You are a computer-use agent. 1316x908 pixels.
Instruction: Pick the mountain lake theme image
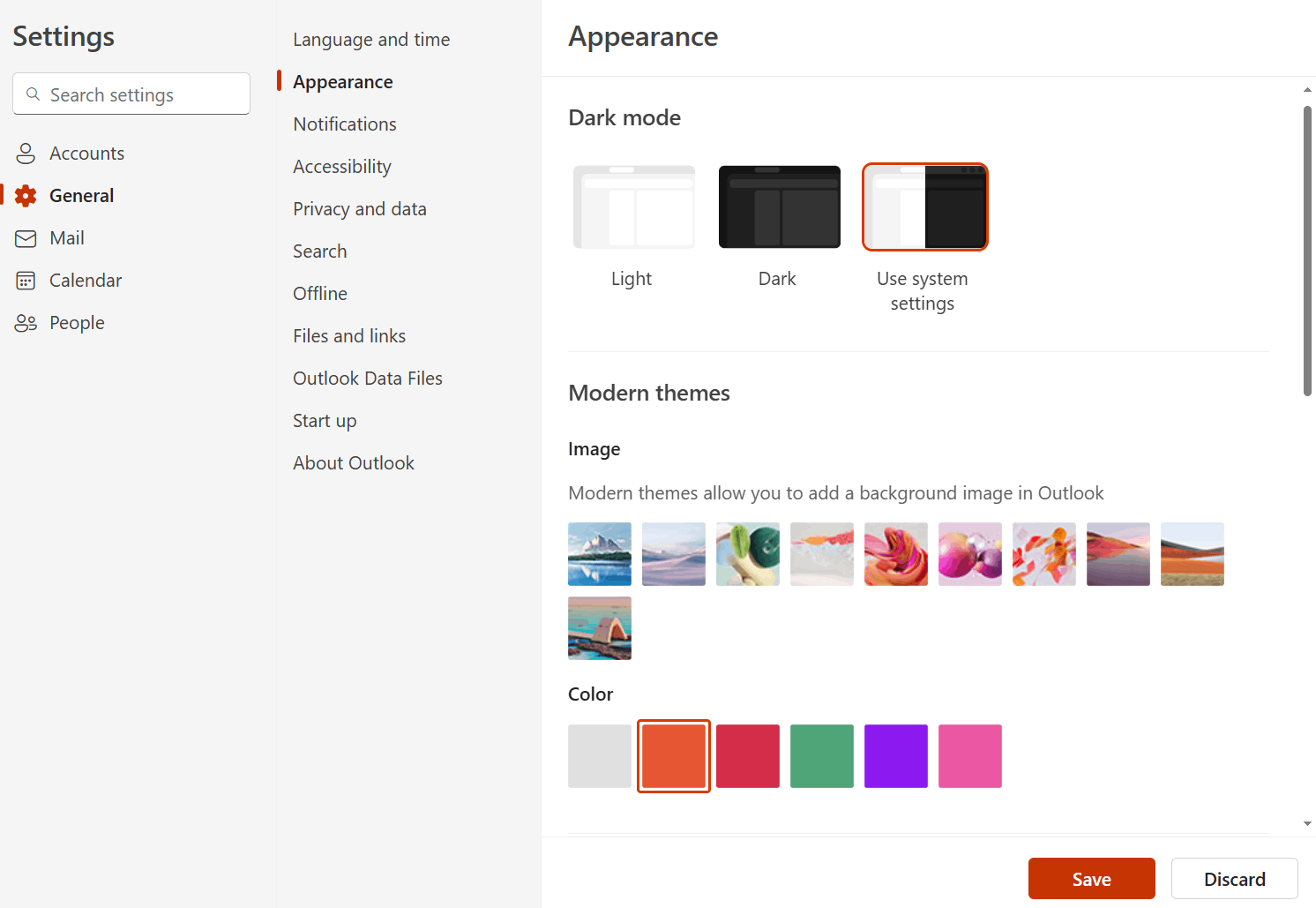tap(599, 553)
